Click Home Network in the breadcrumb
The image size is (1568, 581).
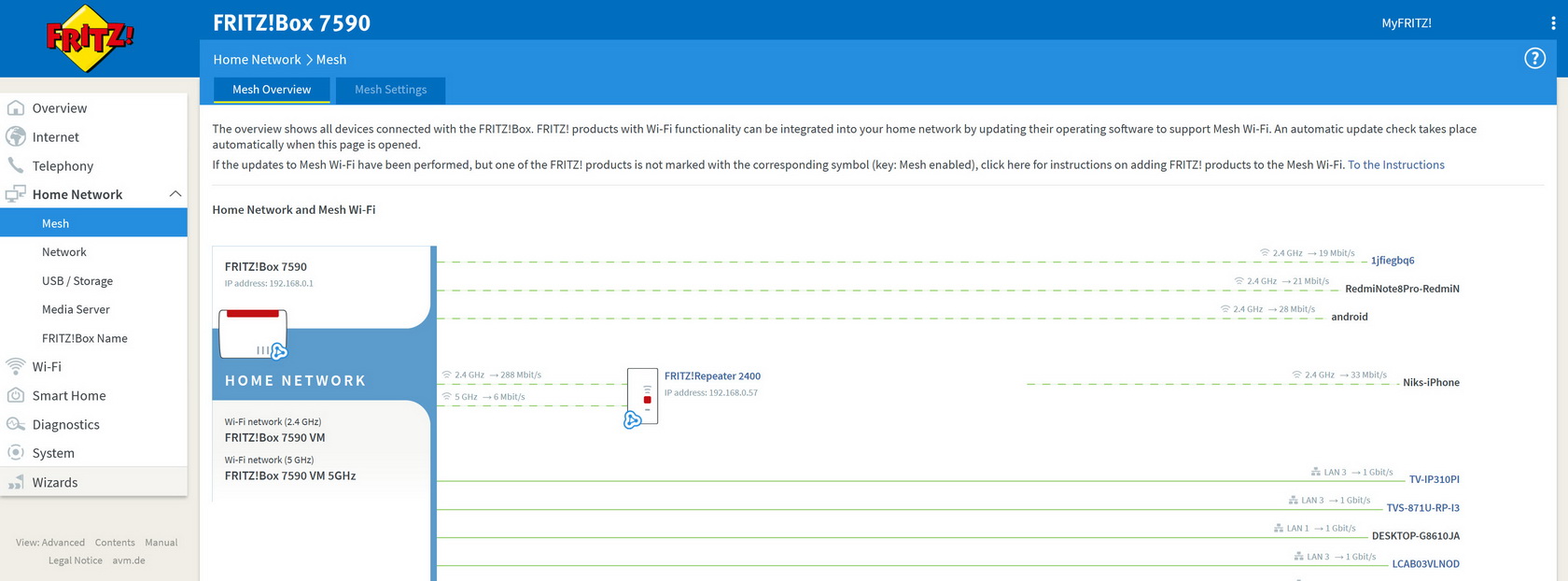(x=257, y=59)
